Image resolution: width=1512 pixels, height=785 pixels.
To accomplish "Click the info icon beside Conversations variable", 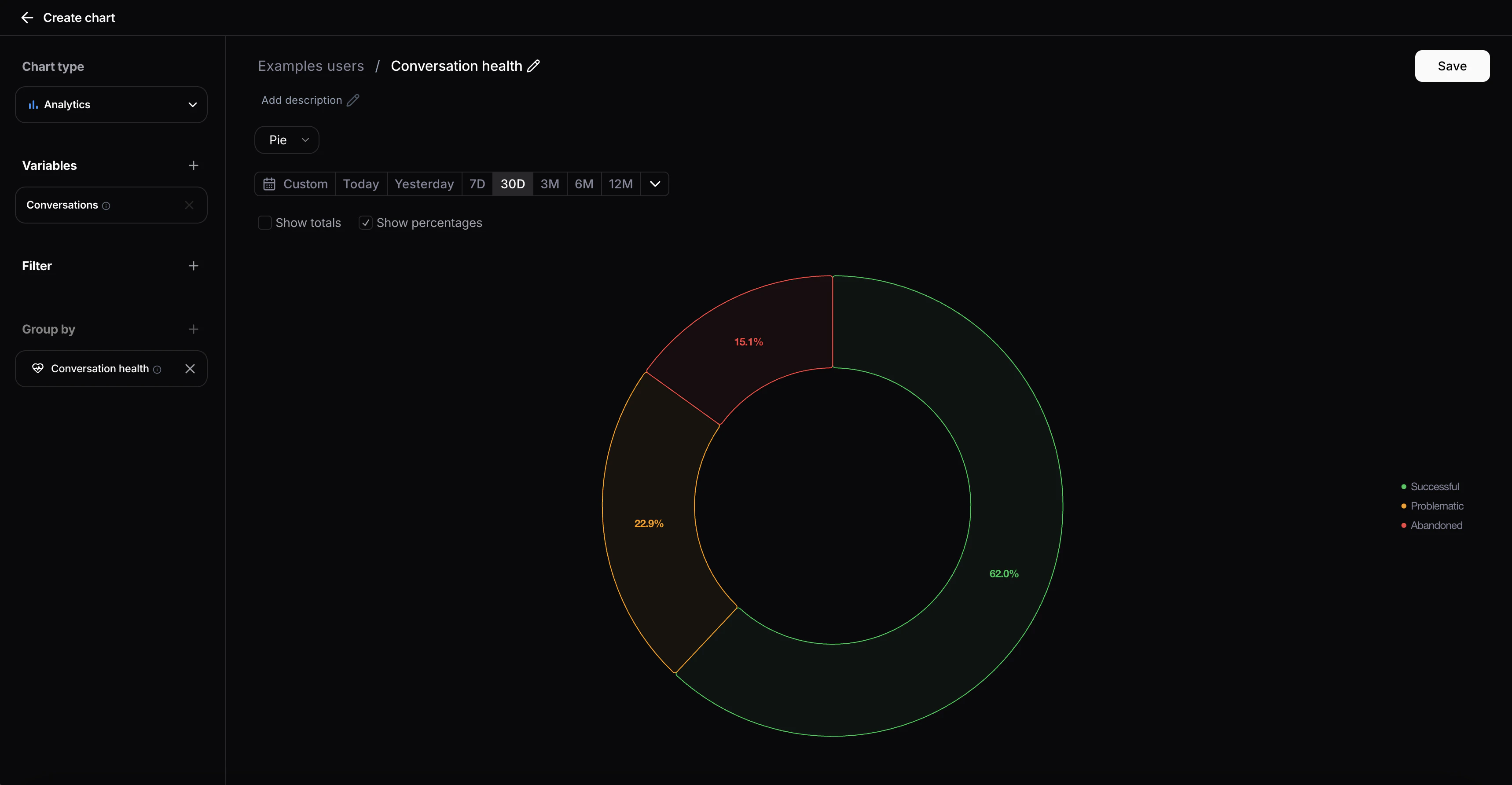I will click(x=106, y=205).
